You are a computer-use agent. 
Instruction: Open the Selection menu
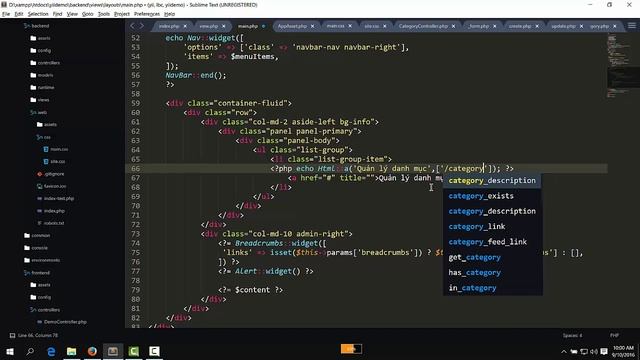38,14
